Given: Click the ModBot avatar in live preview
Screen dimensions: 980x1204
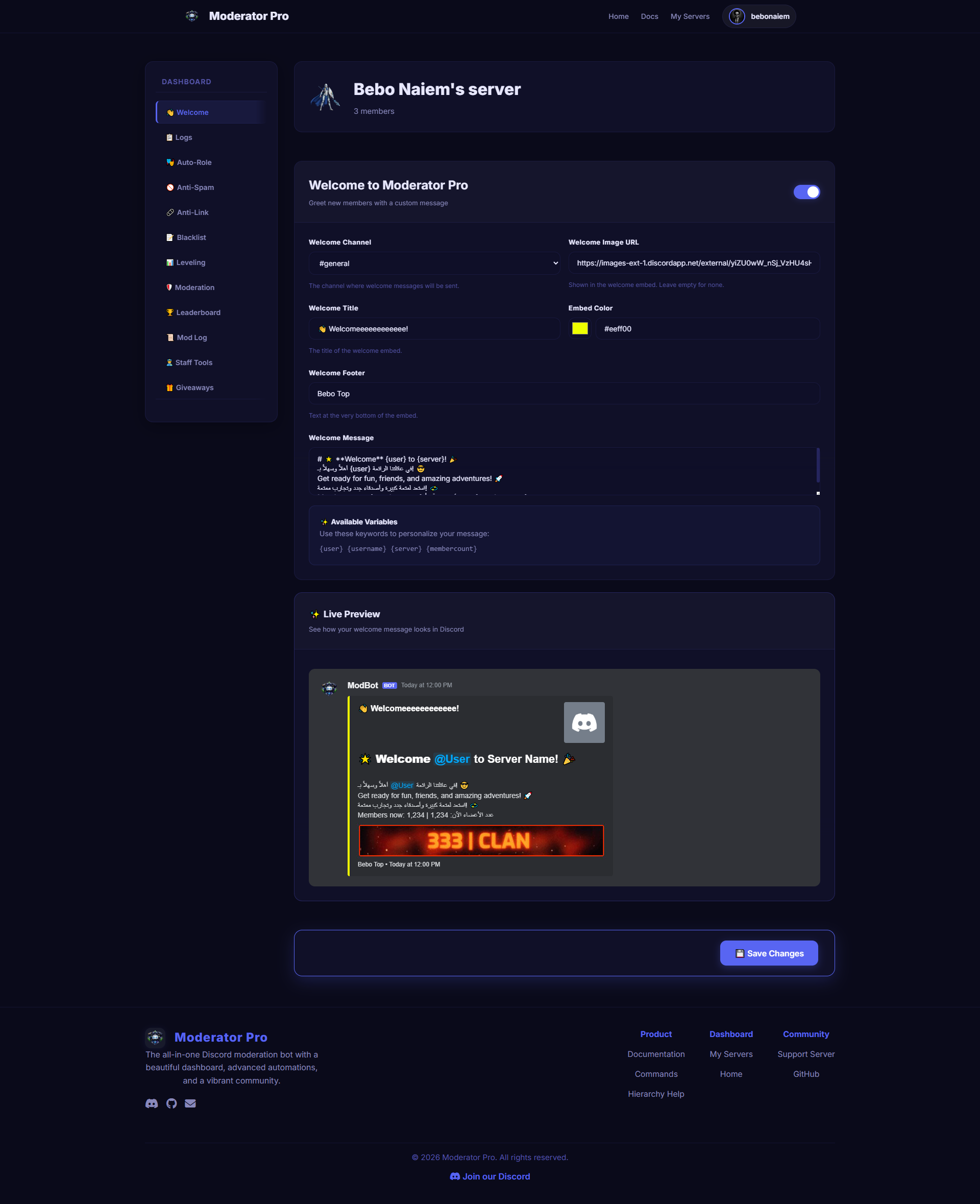Looking at the screenshot, I should point(329,688).
